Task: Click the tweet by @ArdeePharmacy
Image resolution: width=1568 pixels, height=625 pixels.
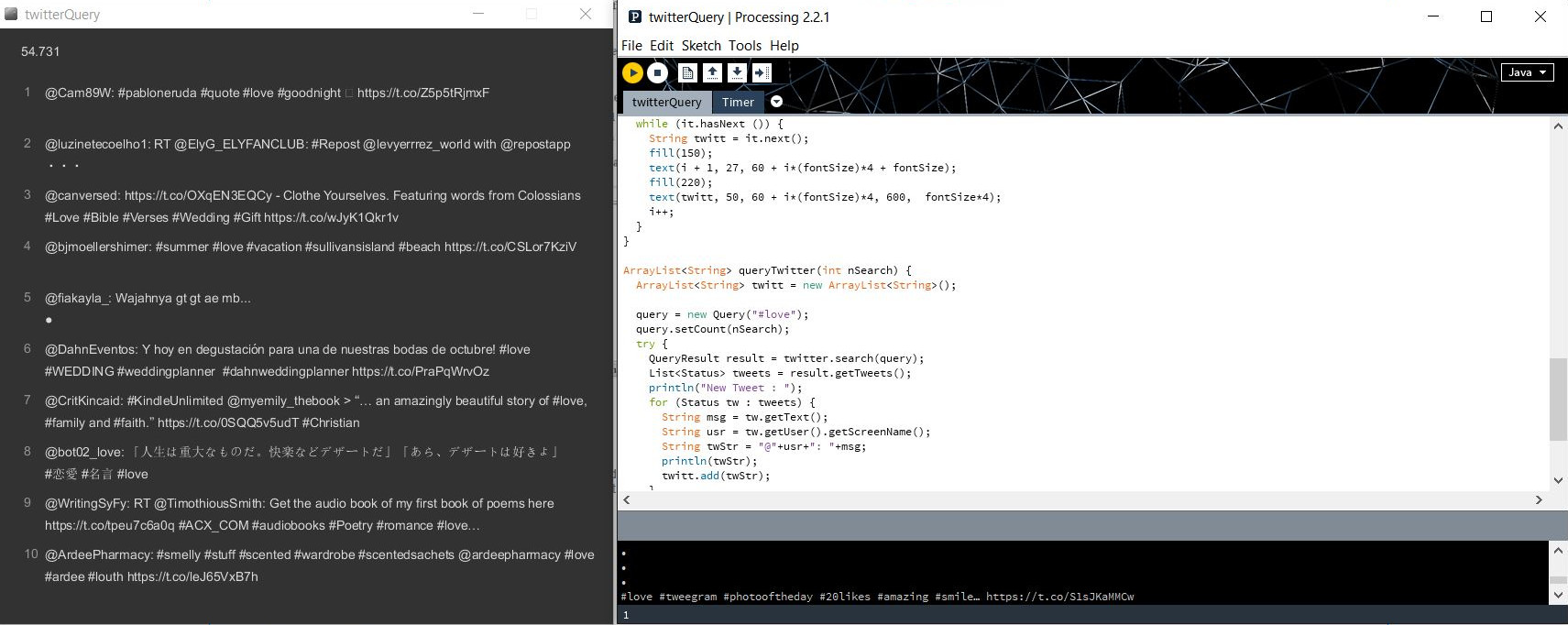Action: (x=319, y=565)
